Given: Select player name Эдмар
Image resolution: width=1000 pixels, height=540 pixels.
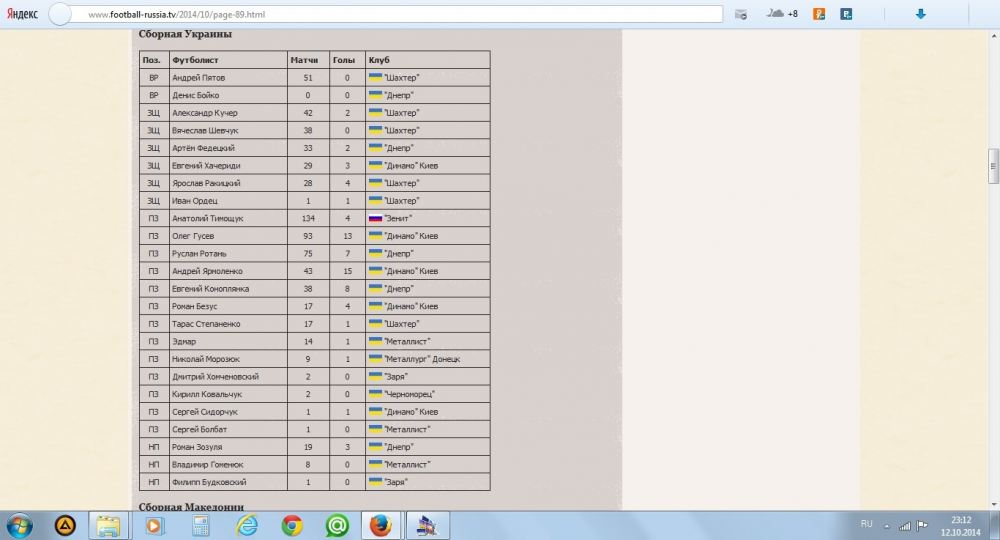Looking at the screenshot, I should pyautogui.click(x=184, y=342).
